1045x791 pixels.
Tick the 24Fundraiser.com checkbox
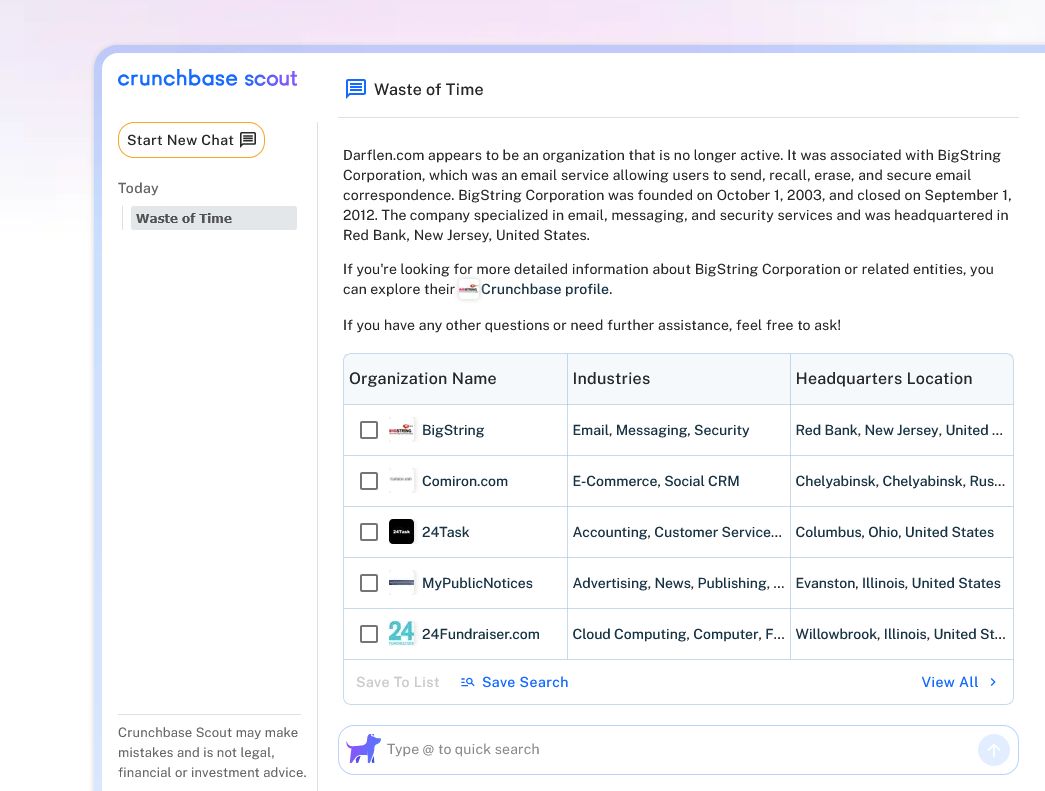(x=369, y=634)
